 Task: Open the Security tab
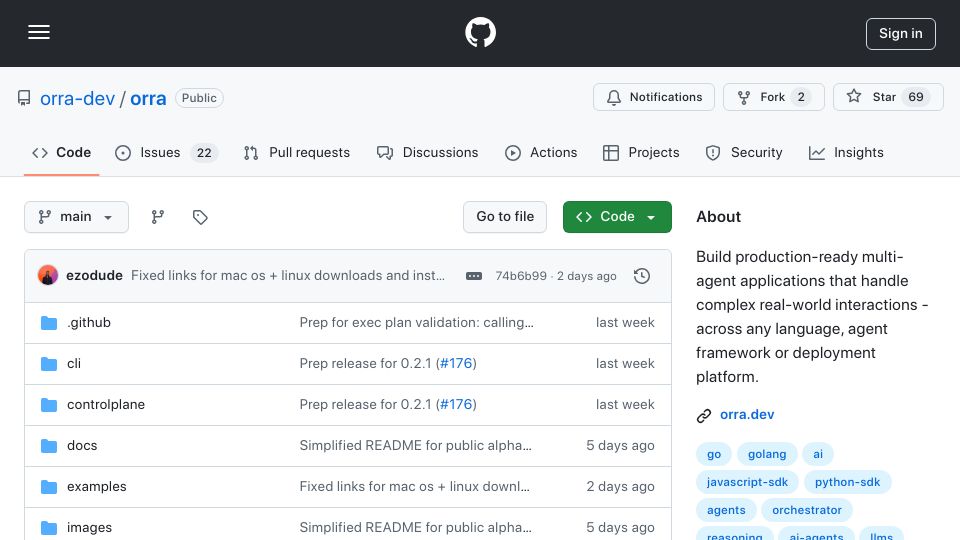[x=744, y=152]
